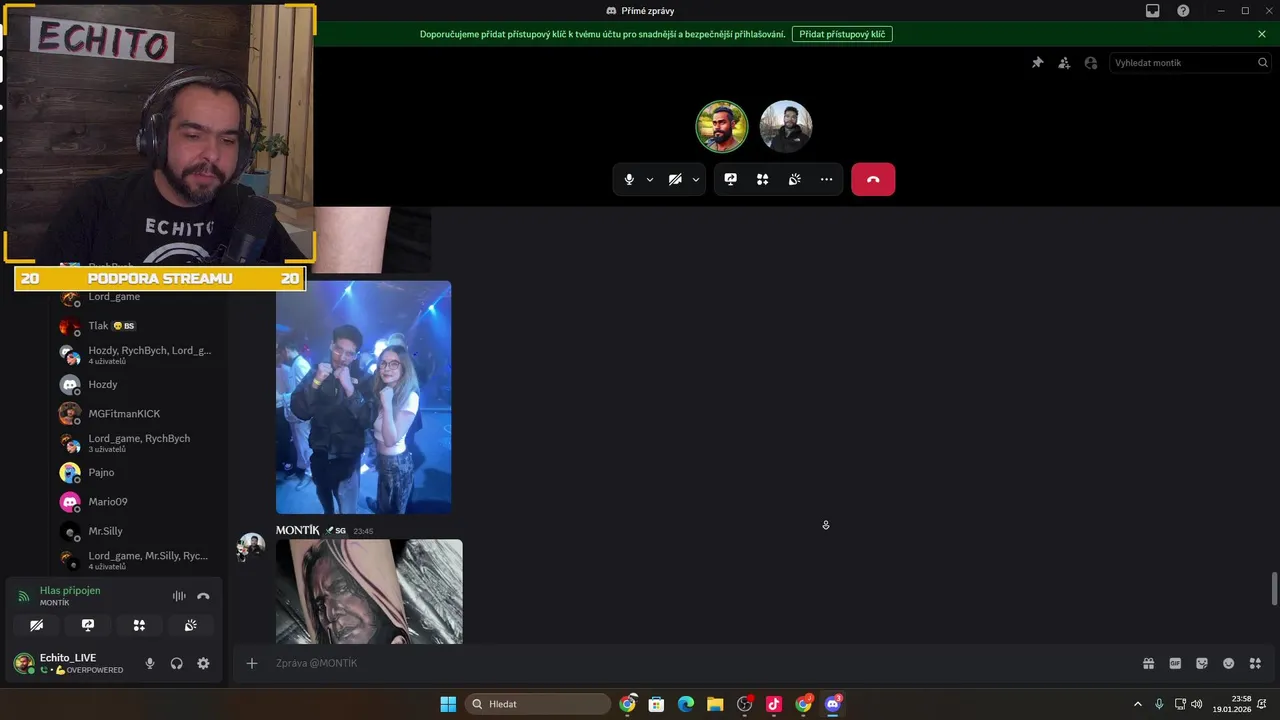Screen dimensions: 1280x720
Task: Open Windows Start menu
Action: click(448, 704)
